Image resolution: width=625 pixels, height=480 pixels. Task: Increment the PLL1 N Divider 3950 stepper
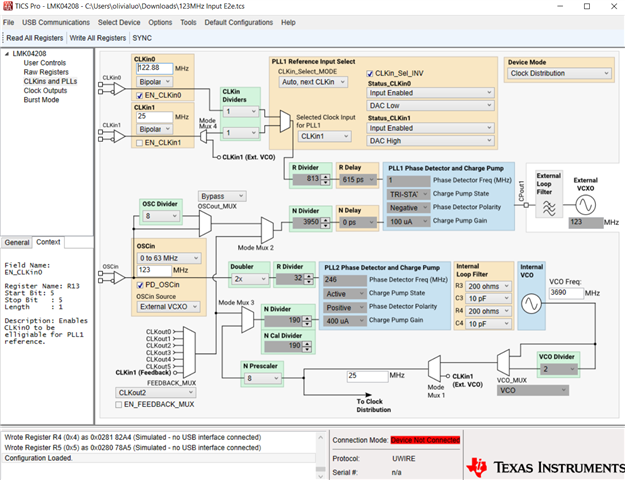[326, 220]
